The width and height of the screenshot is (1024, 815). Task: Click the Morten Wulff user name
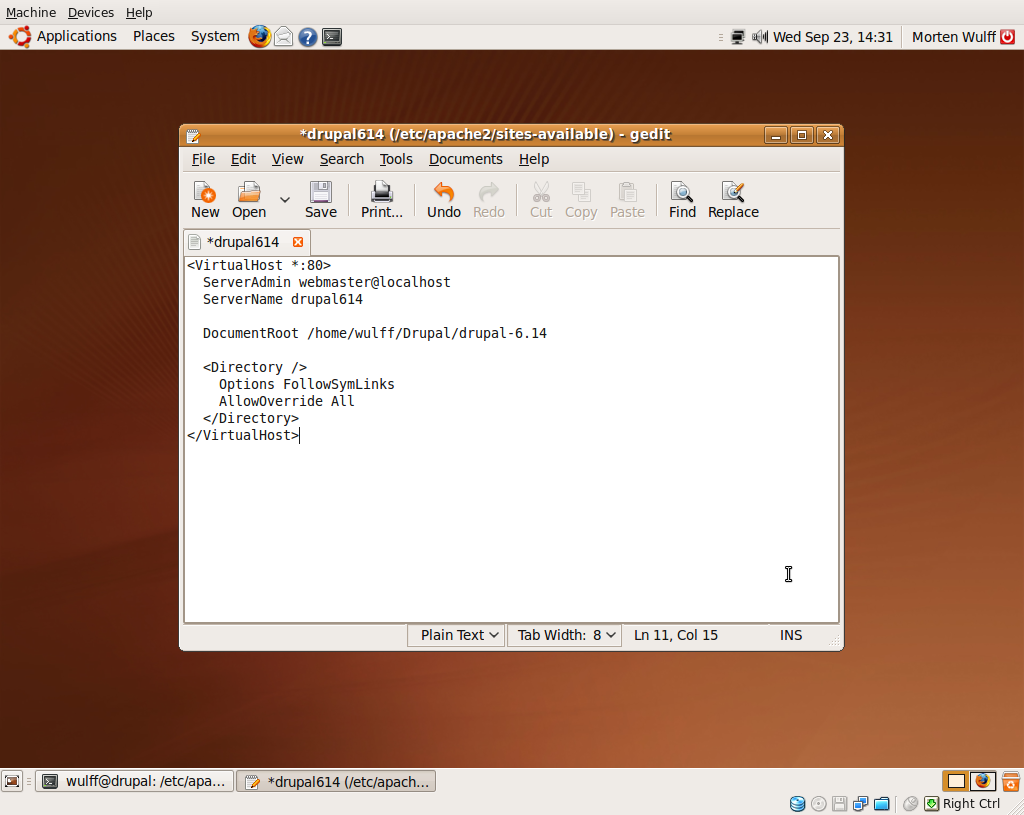click(x=953, y=37)
